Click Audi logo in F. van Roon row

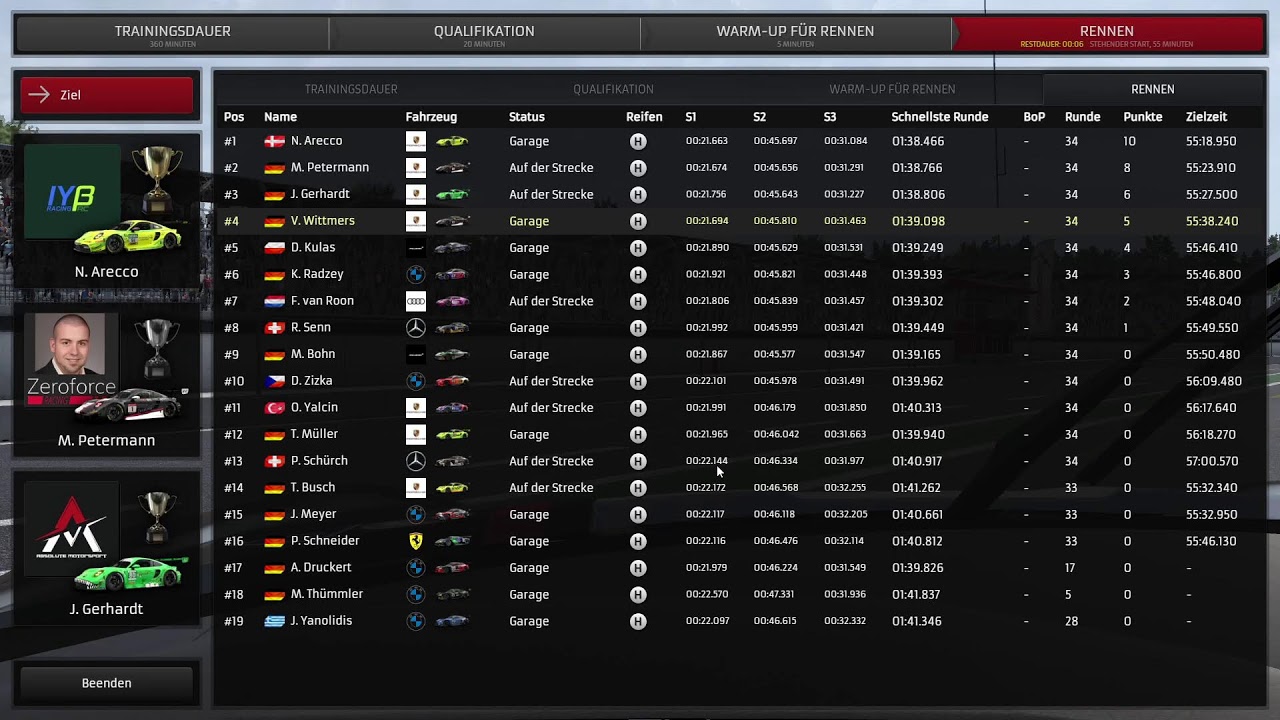point(416,301)
